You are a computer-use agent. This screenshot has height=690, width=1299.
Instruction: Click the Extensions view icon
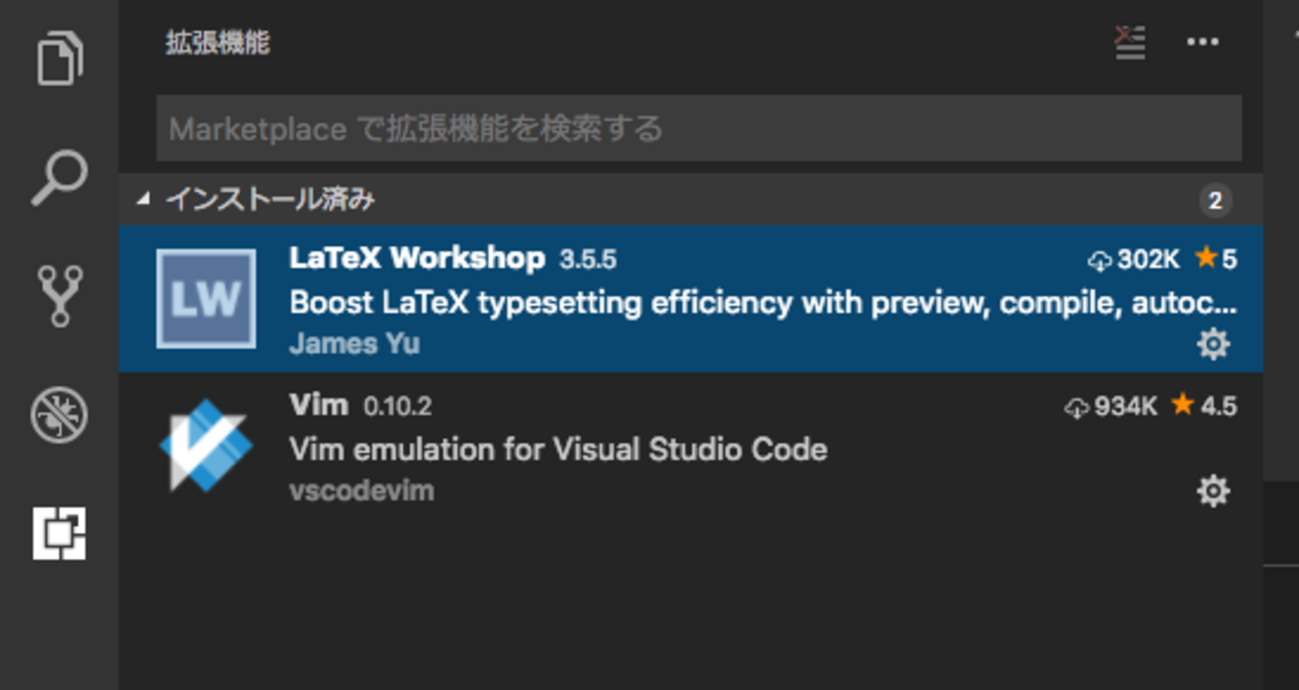click(x=59, y=533)
